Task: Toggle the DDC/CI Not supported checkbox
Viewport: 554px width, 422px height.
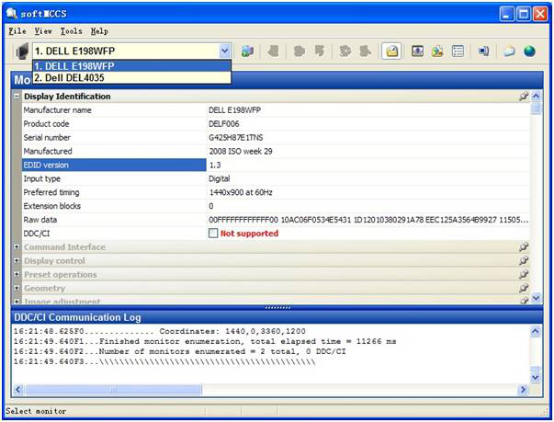Action: (x=213, y=233)
